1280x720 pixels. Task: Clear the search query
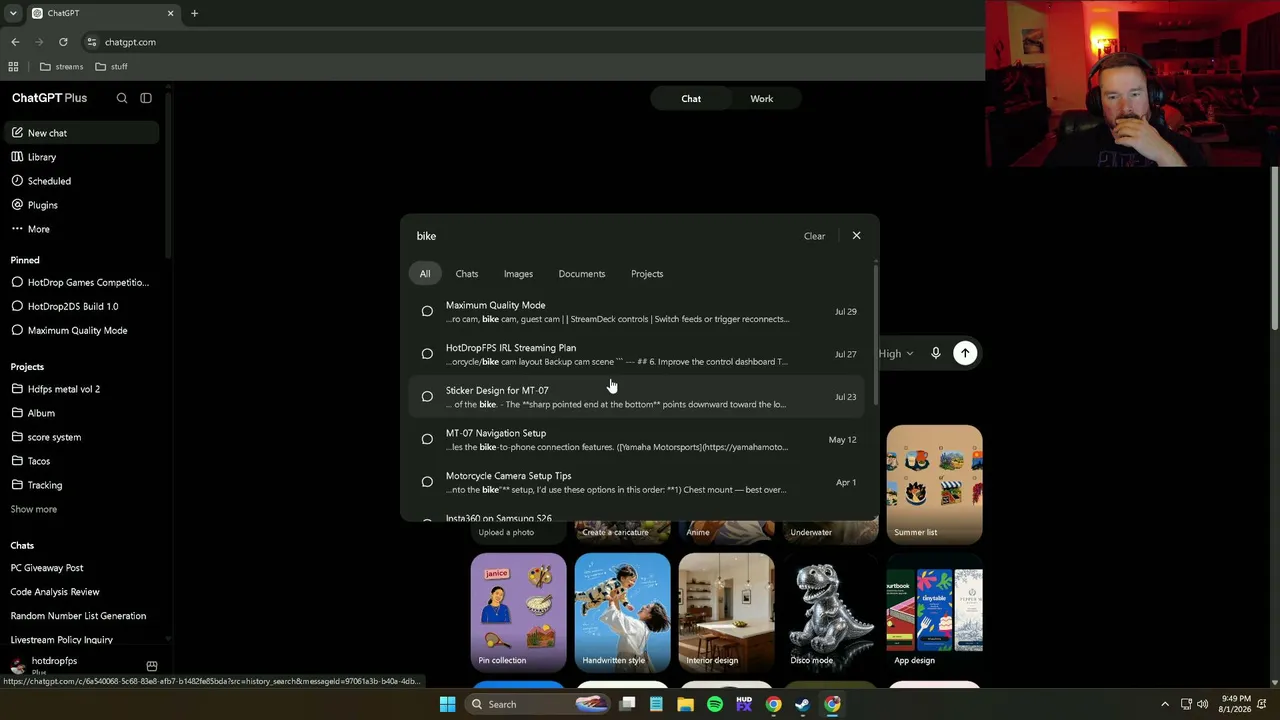[814, 236]
